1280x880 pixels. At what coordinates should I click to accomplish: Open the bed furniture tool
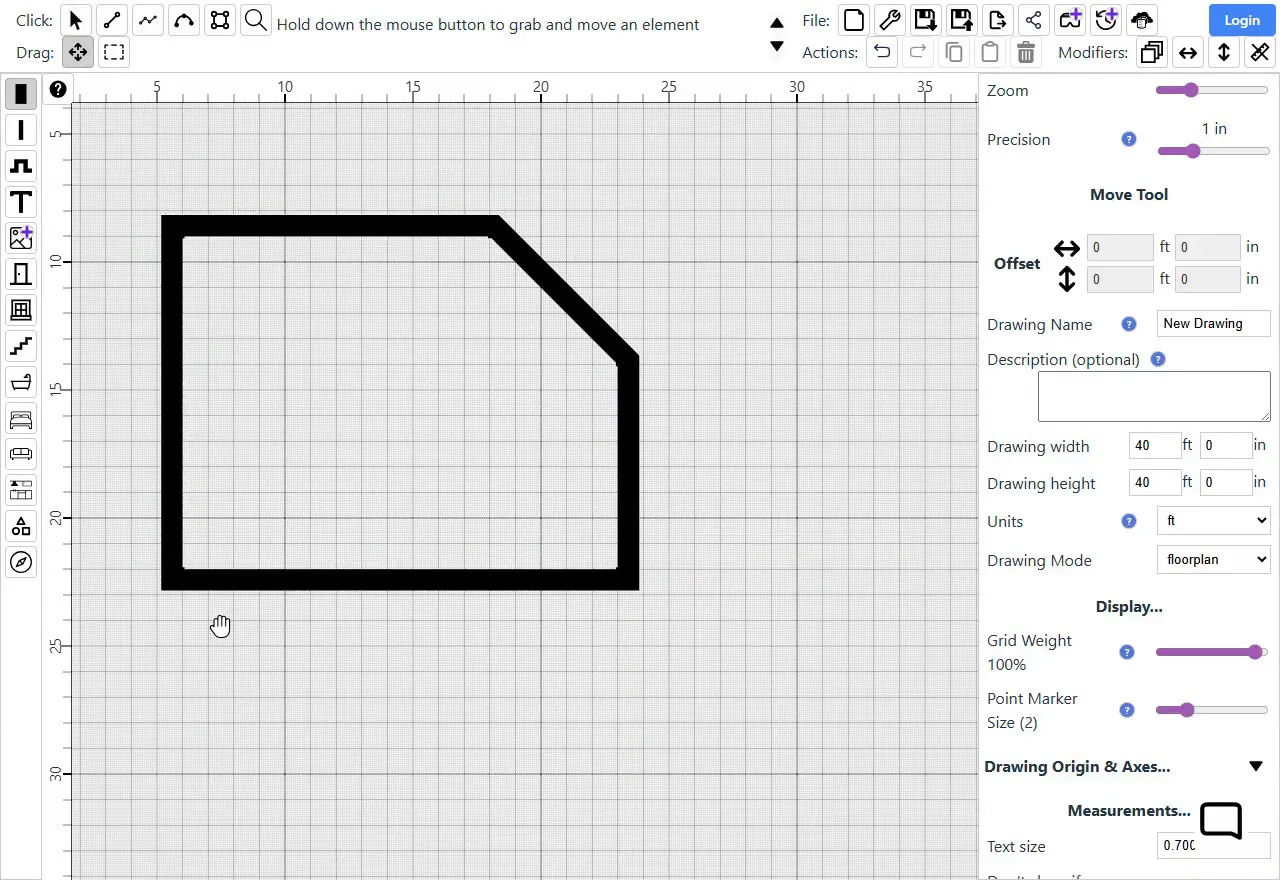pyautogui.click(x=21, y=418)
